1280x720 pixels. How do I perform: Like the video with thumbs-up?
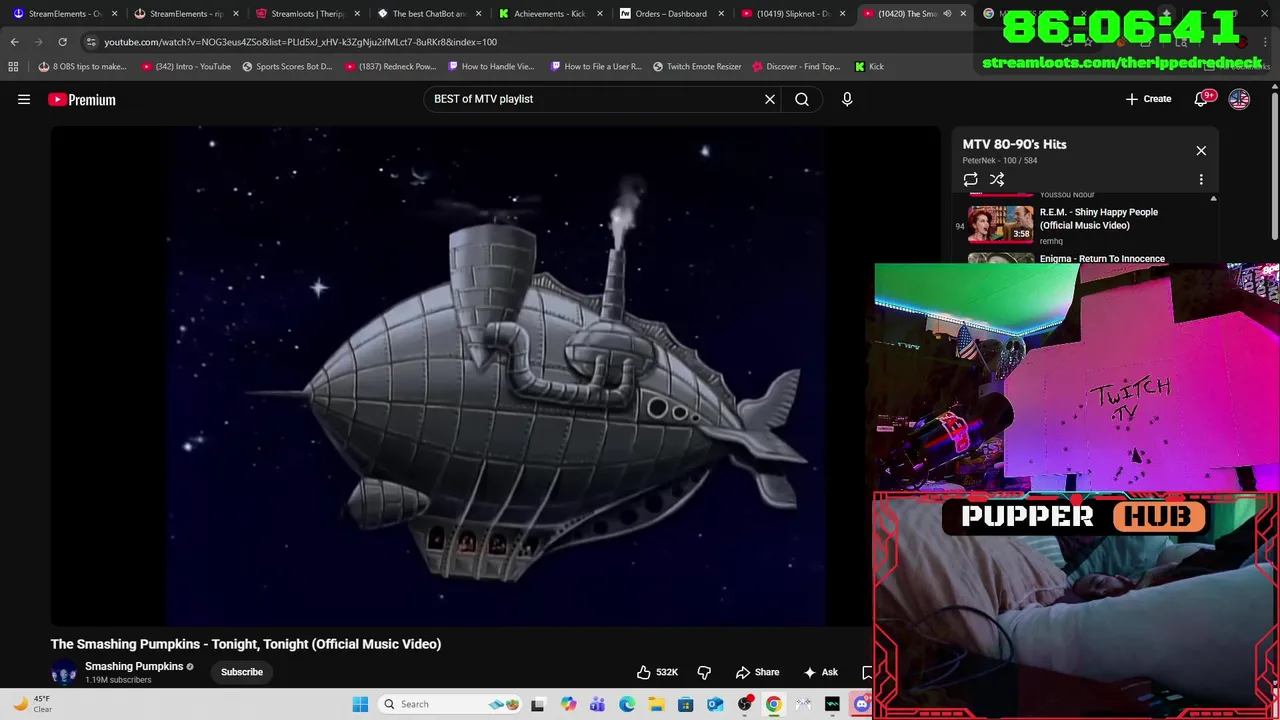point(657,672)
